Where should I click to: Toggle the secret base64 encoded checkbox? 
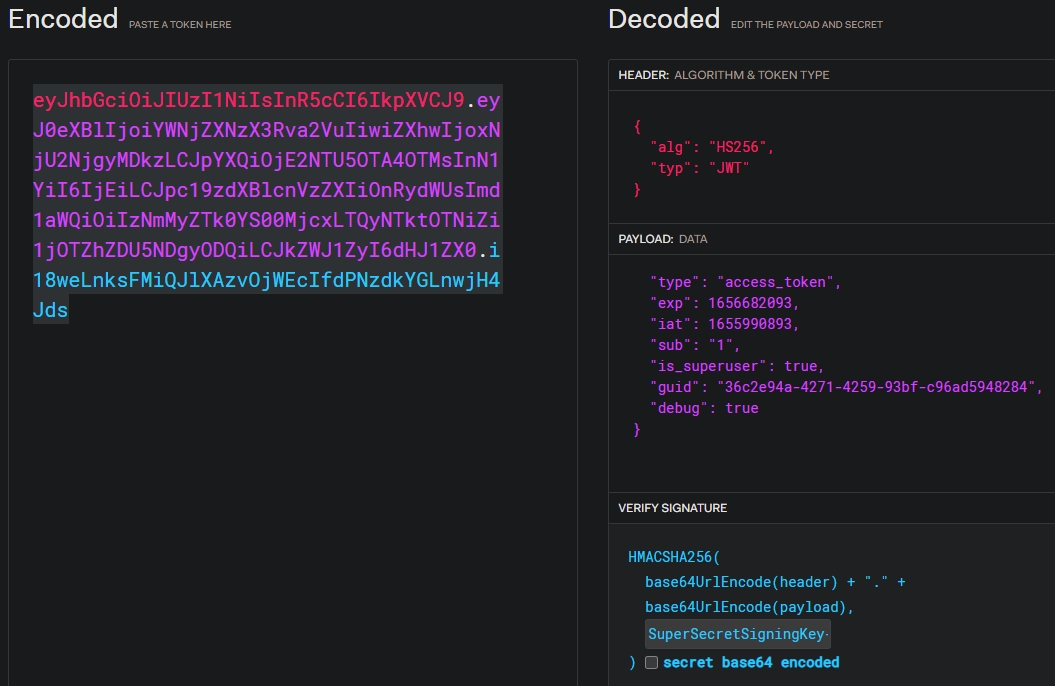tap(651, 662)
